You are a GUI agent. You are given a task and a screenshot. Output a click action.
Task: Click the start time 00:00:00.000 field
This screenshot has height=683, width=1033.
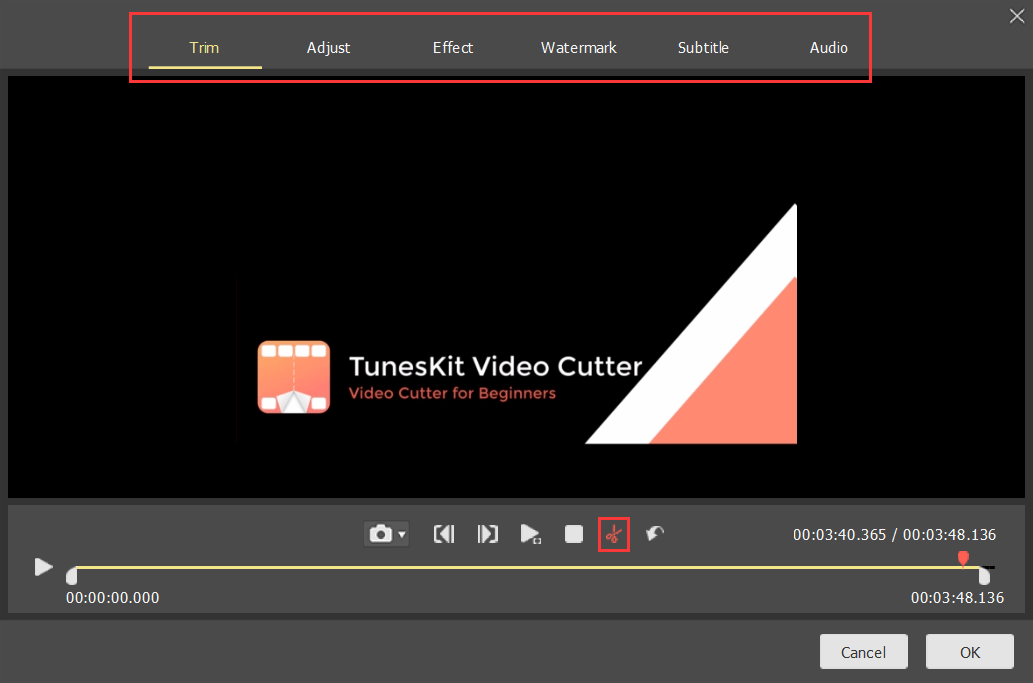point(113,597)
